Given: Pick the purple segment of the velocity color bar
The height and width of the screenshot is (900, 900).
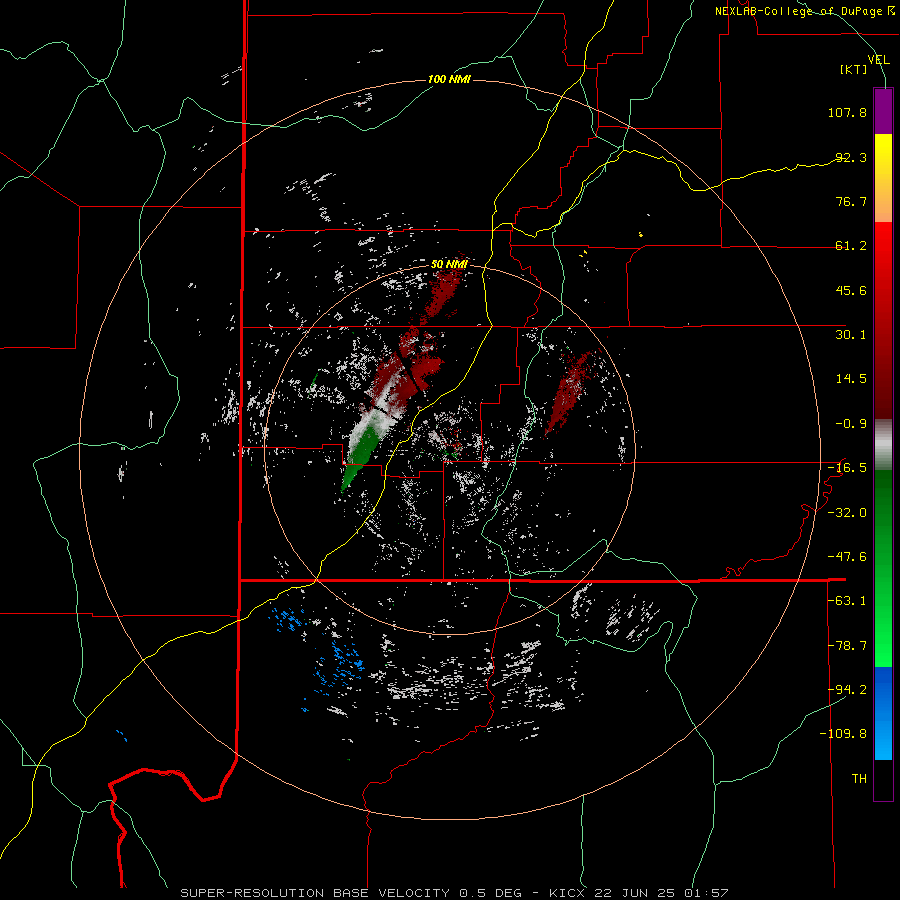Looking at the screenshot, I should coord(883,111).
